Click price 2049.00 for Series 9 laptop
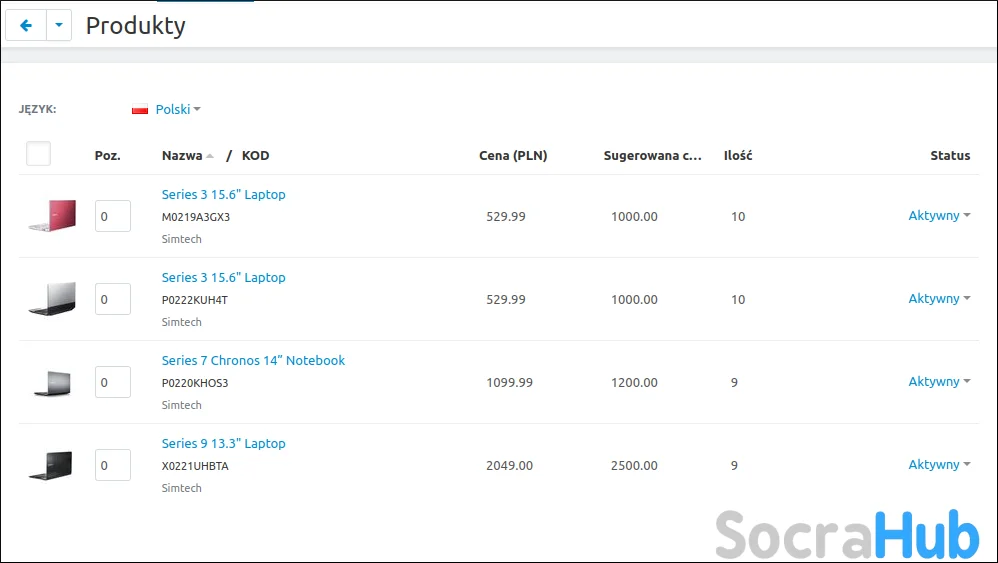Viewport: 998px width, 563px height. click(x=509, y=466)
